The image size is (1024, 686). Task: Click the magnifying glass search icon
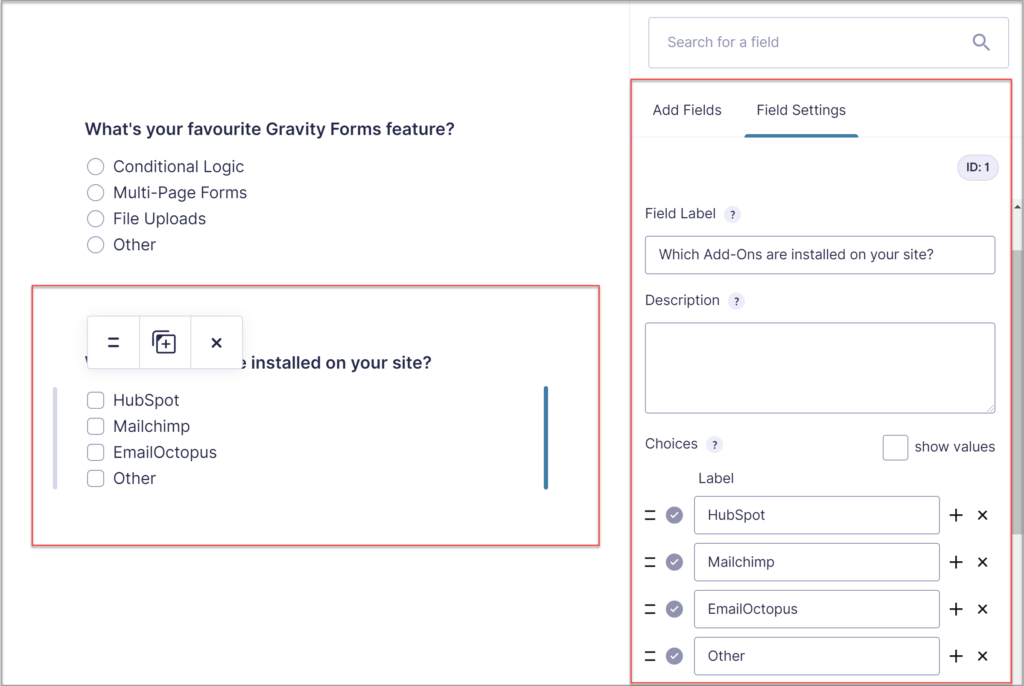[x=980, y=42]
